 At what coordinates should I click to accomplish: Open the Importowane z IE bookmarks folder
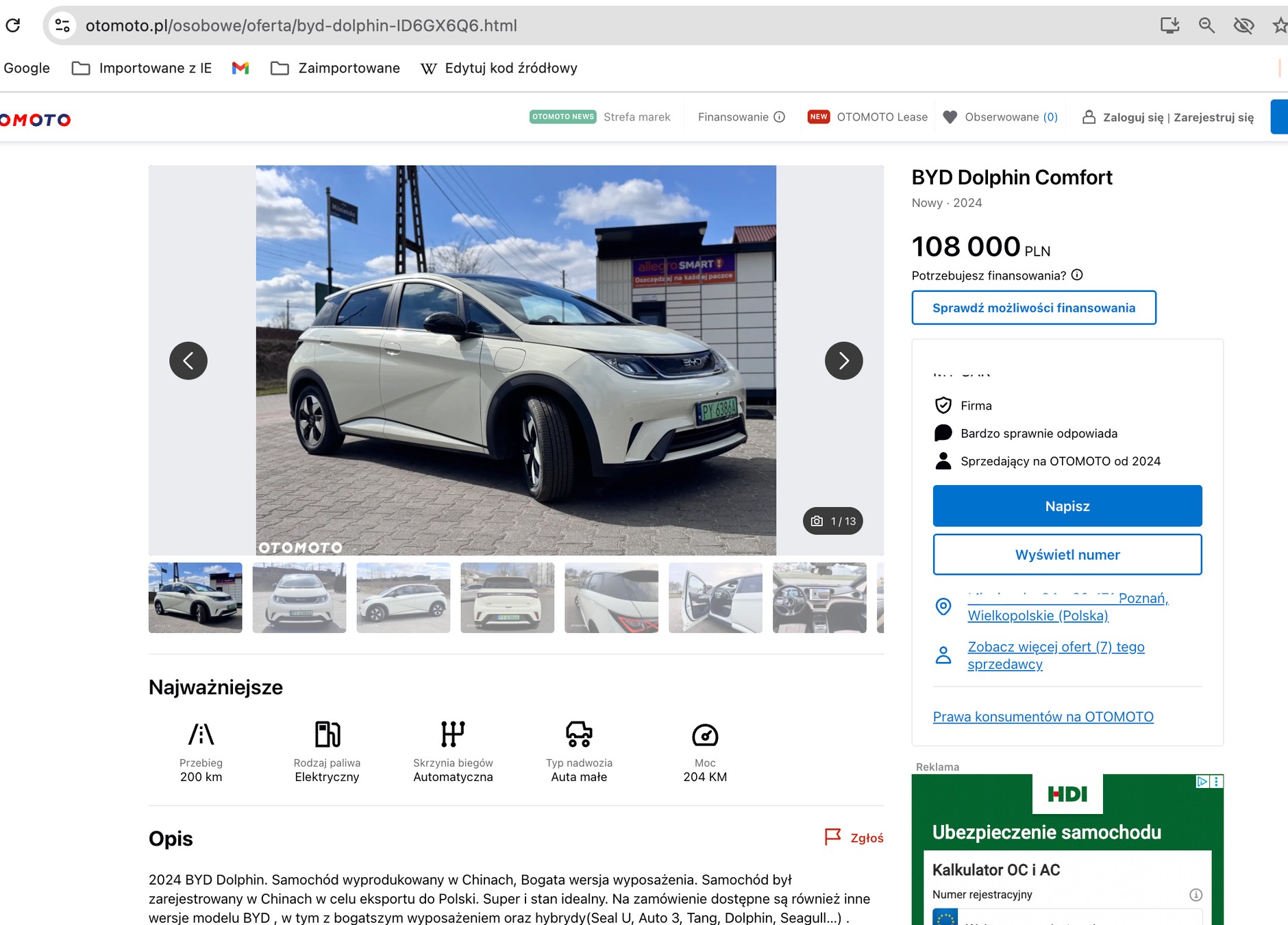pyautogui.click(x=142, y=68)
